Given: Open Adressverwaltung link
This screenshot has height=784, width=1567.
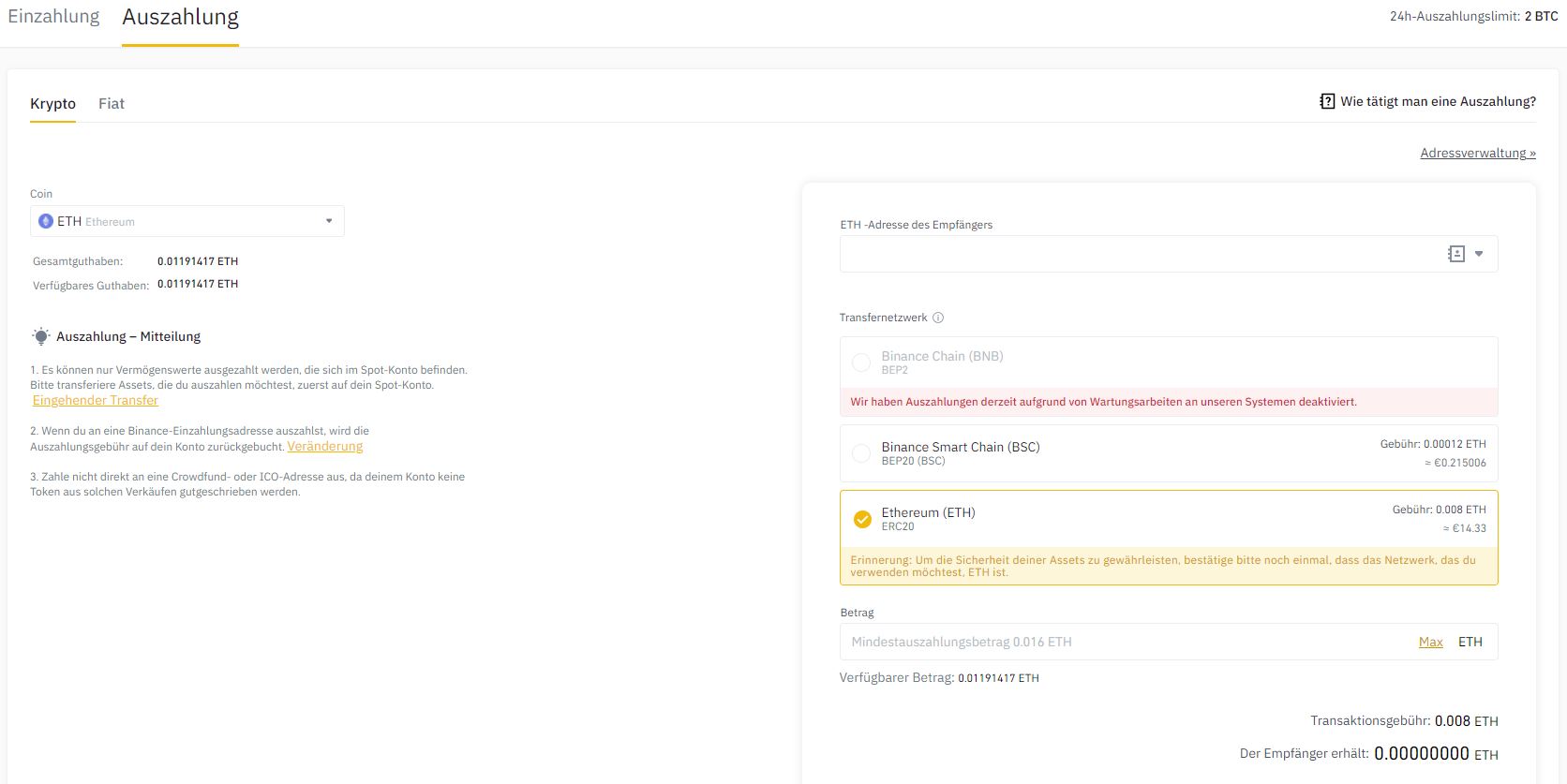Looking at the screenshot, I should point(1478,153).
